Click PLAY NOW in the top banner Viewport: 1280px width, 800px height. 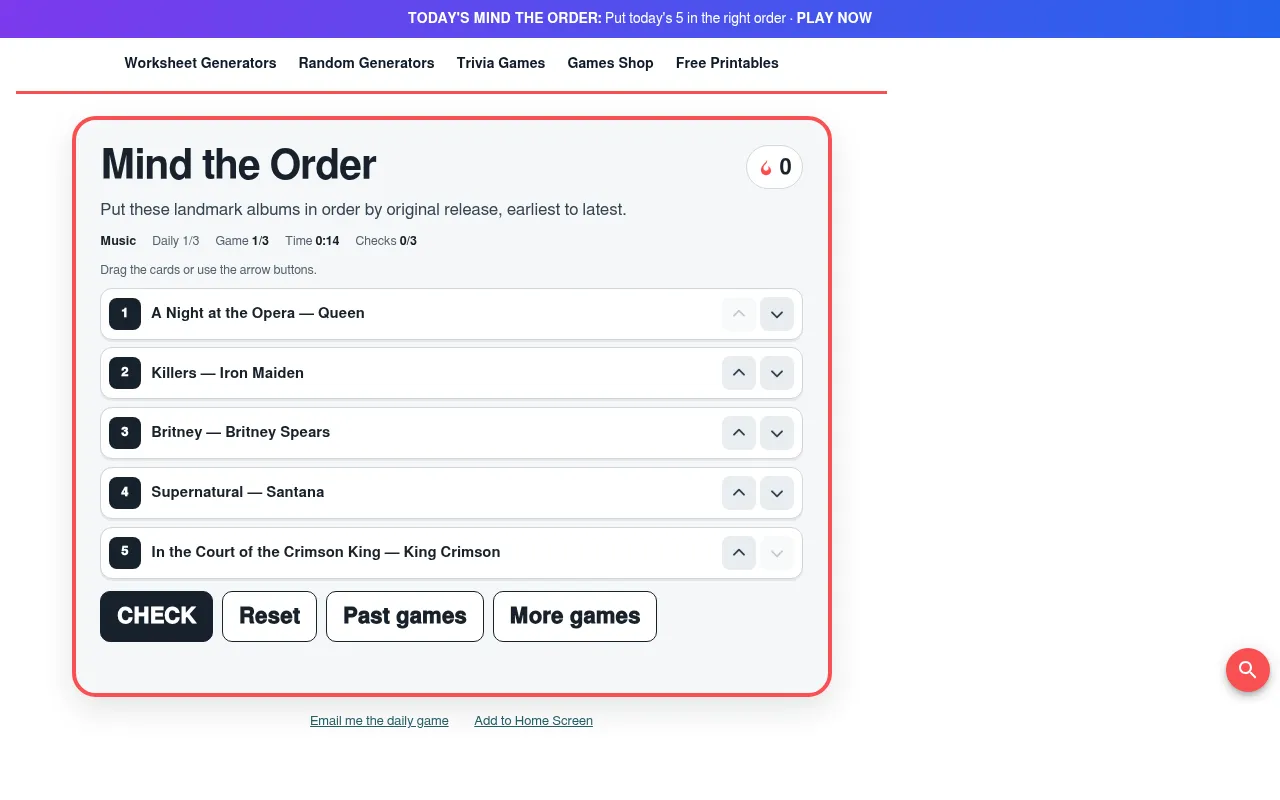tap(834, 18)
